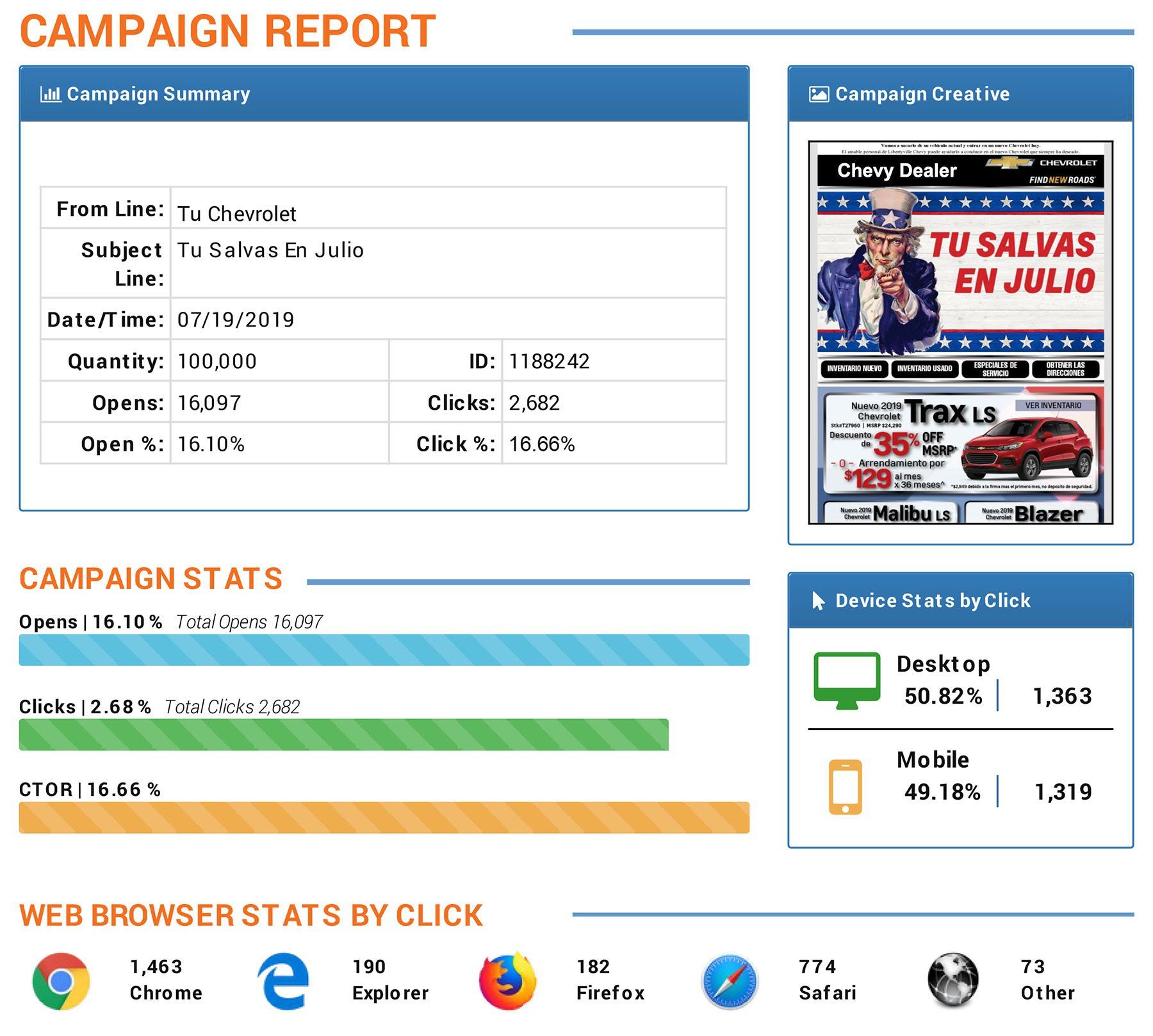Click the Mobile percentage 49.18%
The height and width of the screenshot is (1036, 1153).
coord(942,792)
